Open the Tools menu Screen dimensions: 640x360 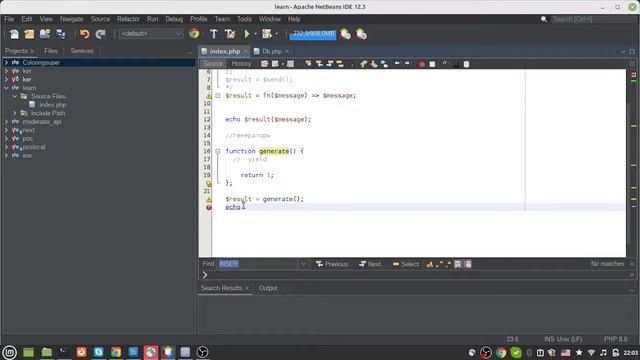tap(244, 19)
